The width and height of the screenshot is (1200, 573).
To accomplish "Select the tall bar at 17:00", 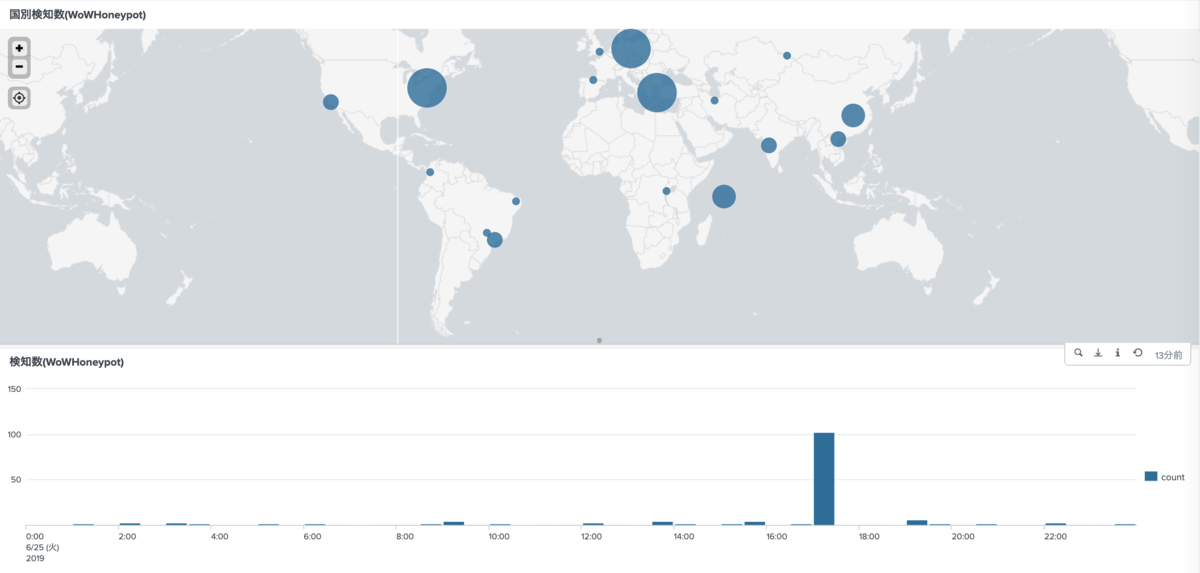I will (x=824, y=479).
